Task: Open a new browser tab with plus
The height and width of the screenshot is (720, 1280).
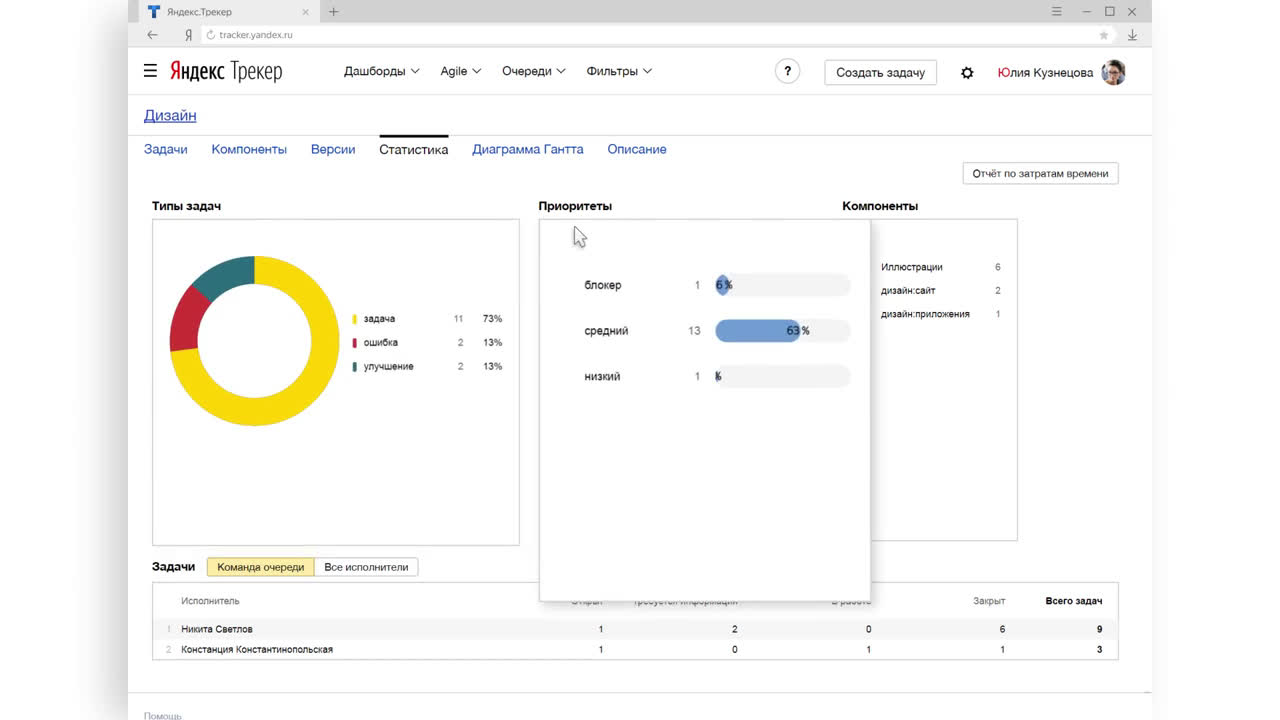Action: point(334,12)
